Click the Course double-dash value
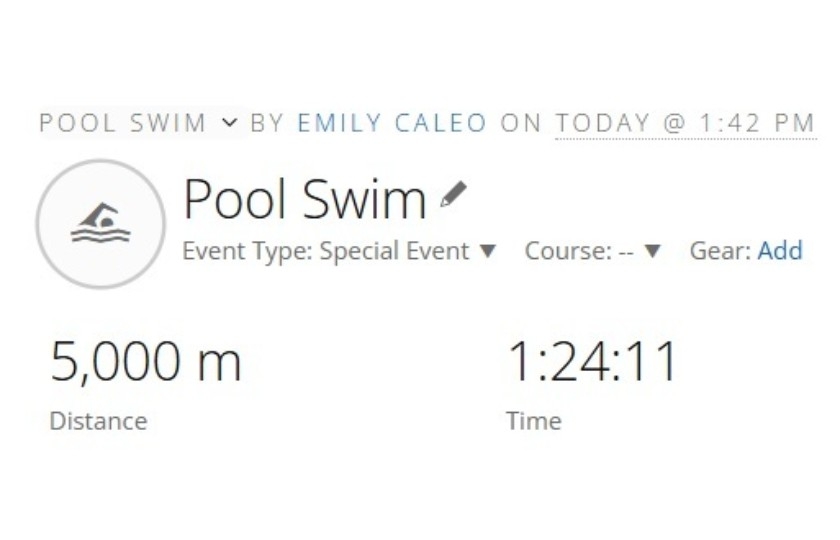 [626, 251]
